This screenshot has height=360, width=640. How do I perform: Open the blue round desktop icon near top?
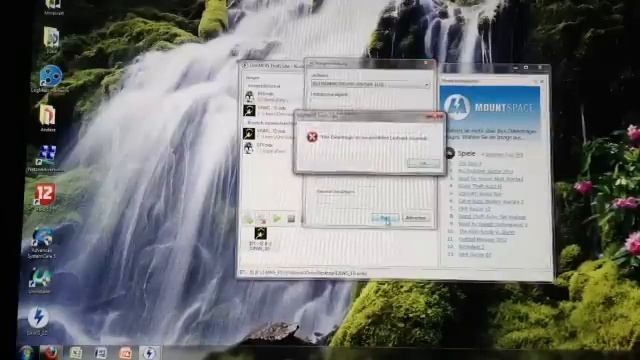[x=50, y=78]
